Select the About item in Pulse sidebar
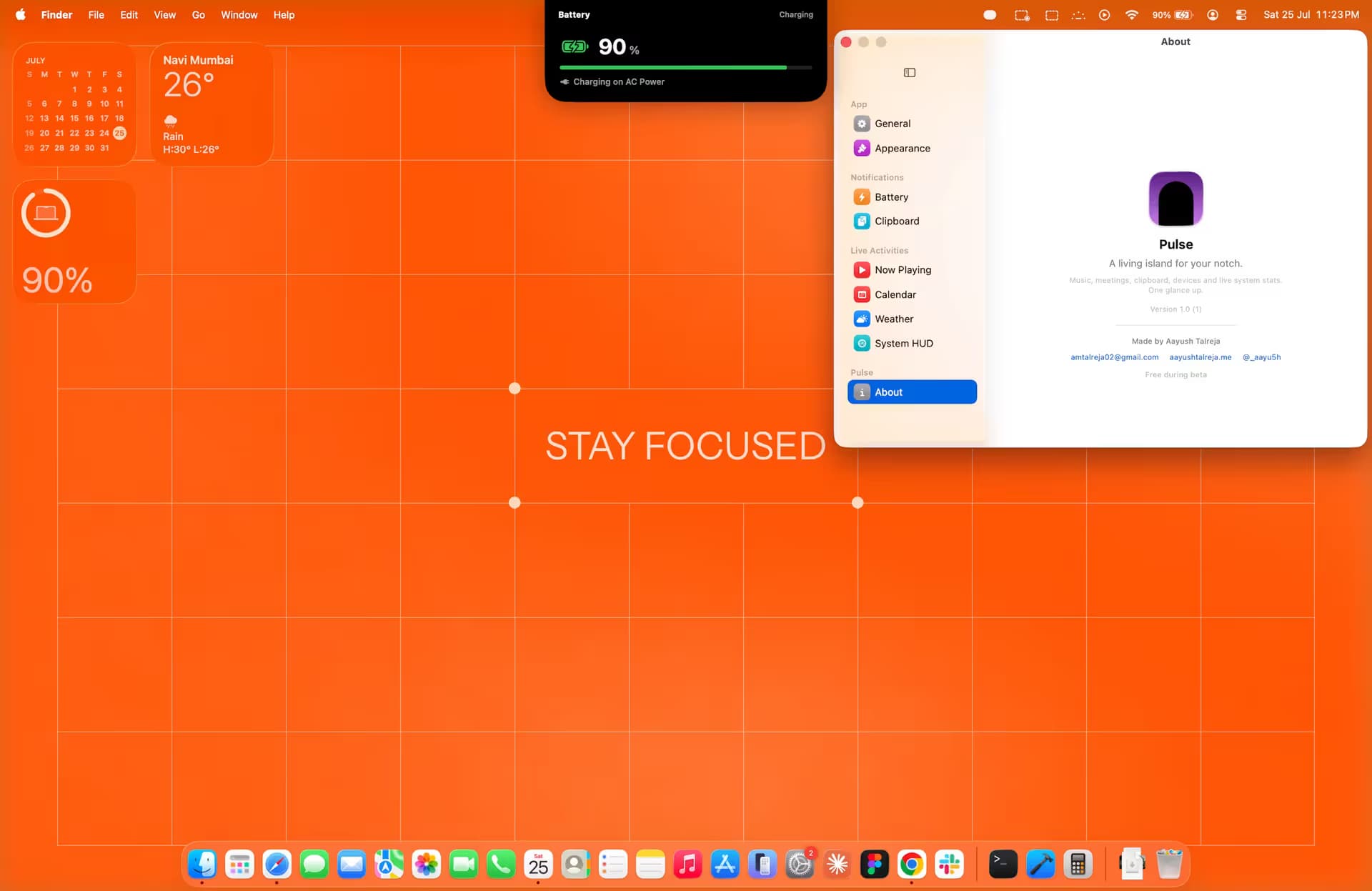Image resolution: width=1372 pixels, height=891 pixels. (912, 392)
